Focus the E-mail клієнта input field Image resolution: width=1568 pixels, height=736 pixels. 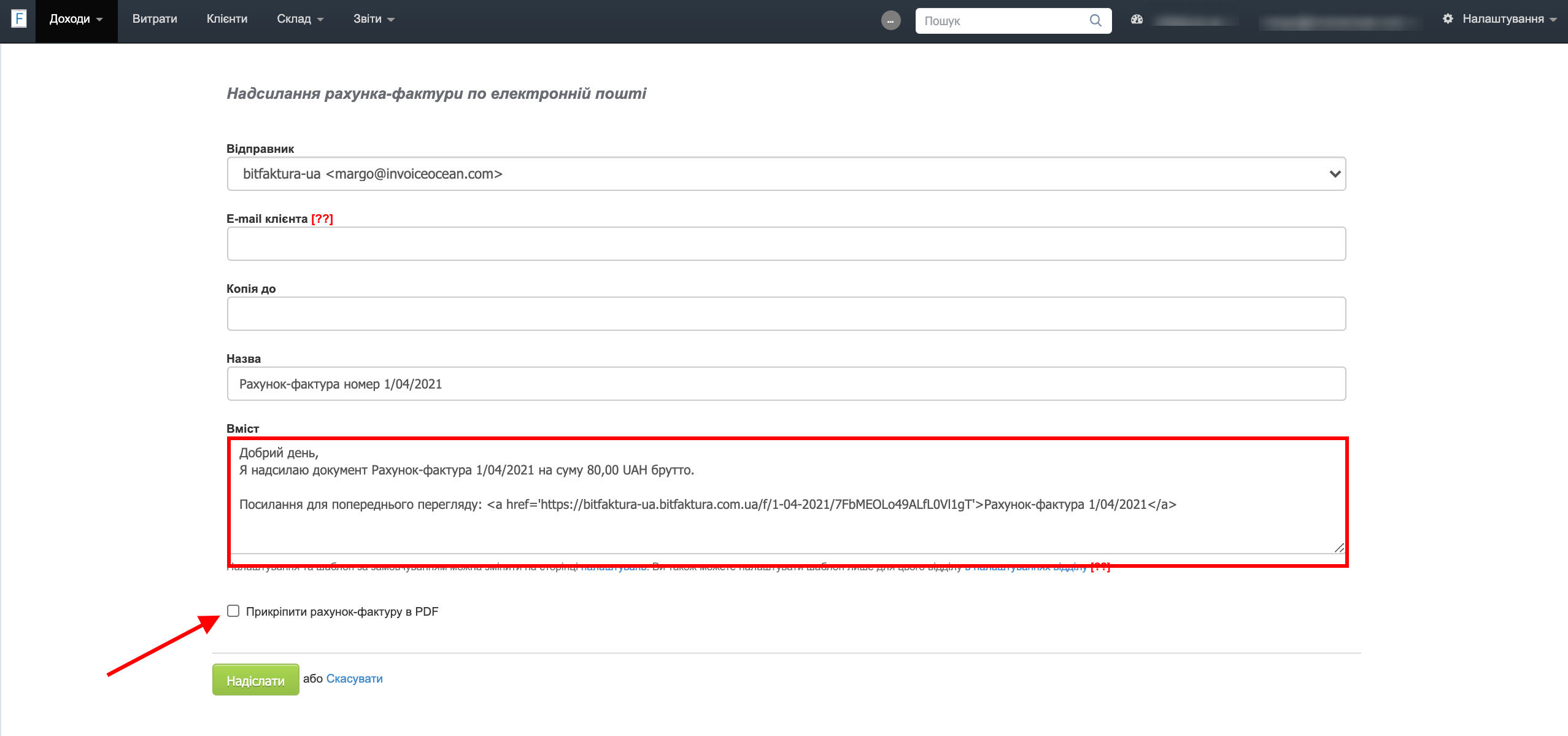[786, 244]
